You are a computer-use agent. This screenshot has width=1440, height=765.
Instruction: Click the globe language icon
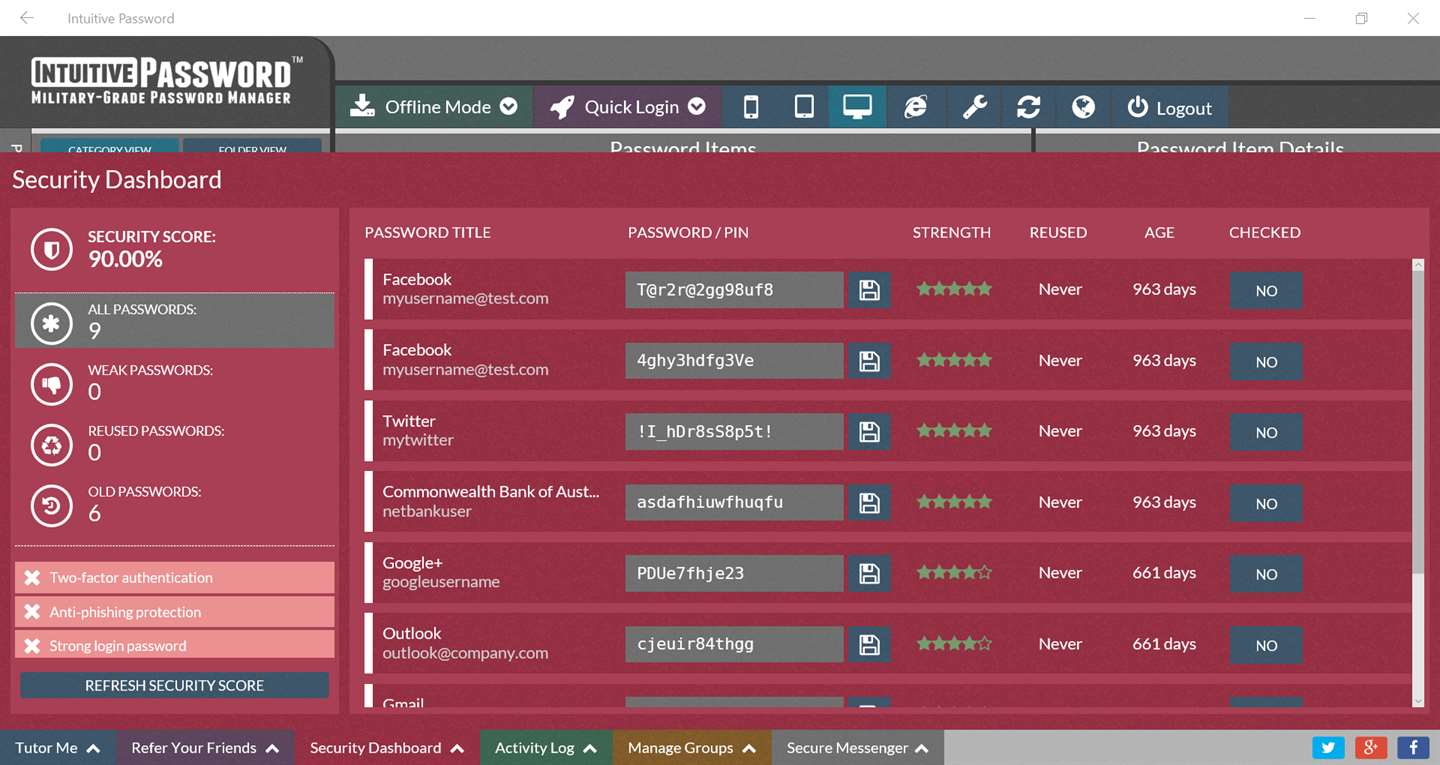[x=1083, y=107]
